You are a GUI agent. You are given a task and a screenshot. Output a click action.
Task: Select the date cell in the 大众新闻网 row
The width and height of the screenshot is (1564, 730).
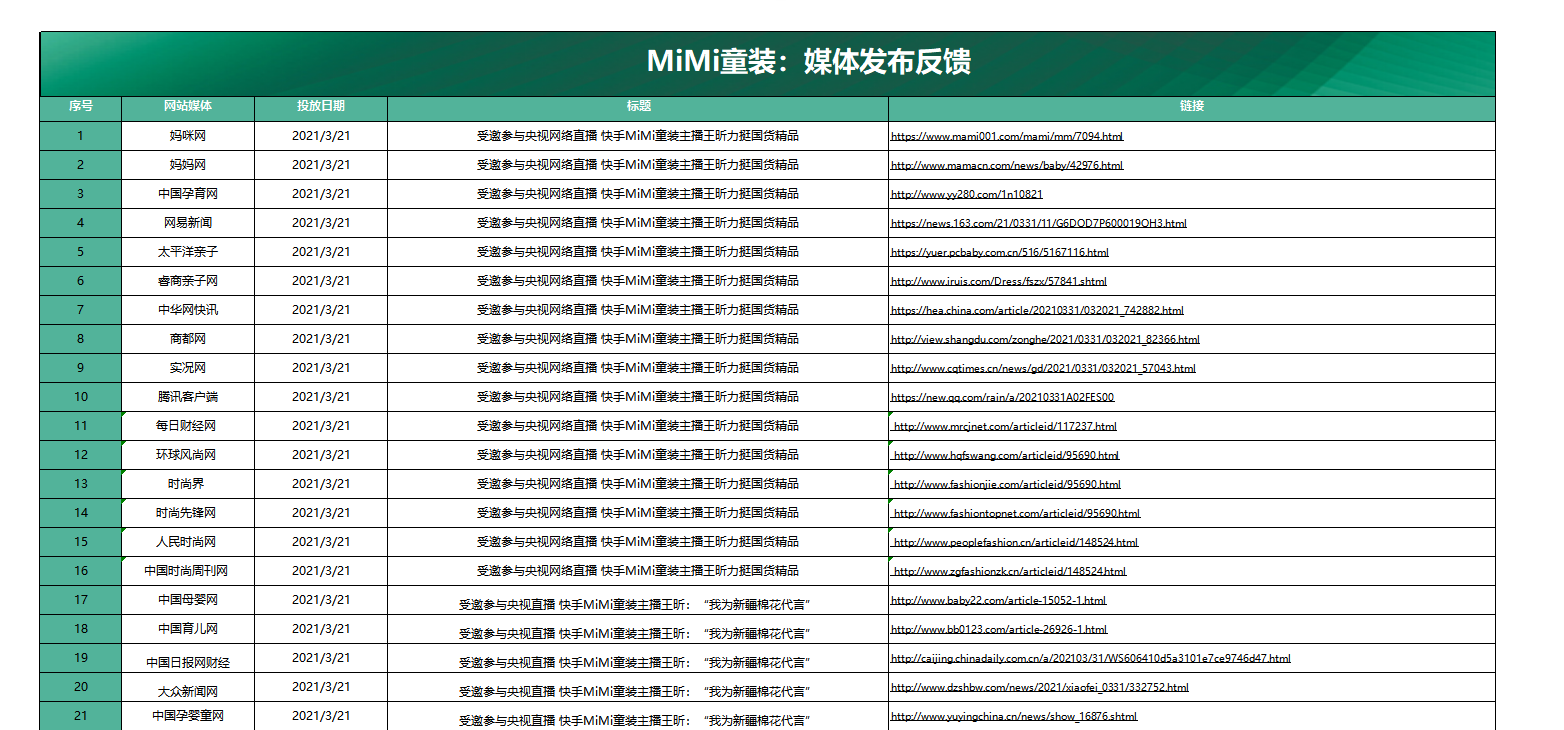pos(321,687)
